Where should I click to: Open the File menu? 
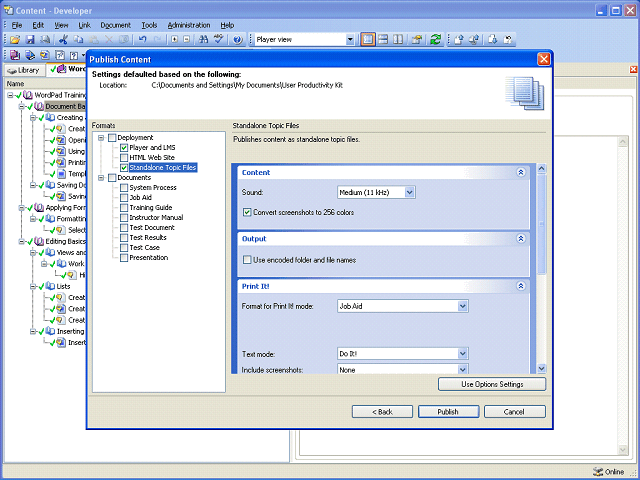click(x=17, y=25)
